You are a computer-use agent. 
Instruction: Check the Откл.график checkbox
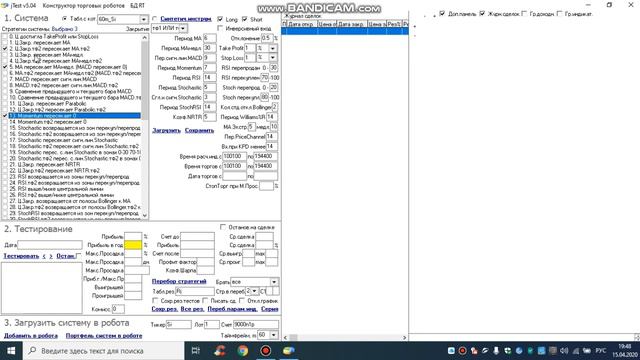pyautogui.click(x=242, y=300)
